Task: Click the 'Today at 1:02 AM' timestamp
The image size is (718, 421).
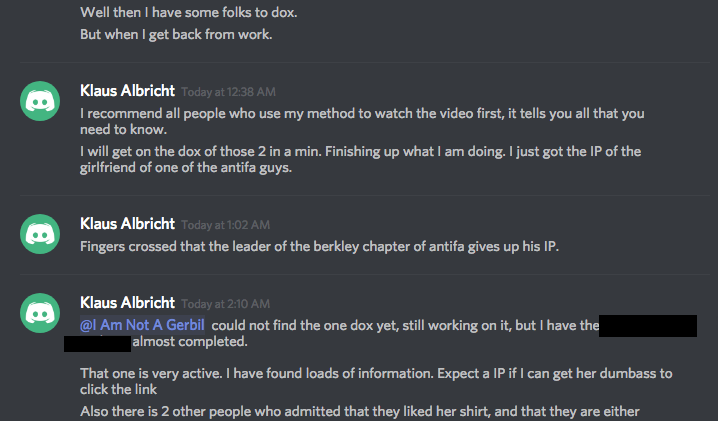Action: pos(225,225)
